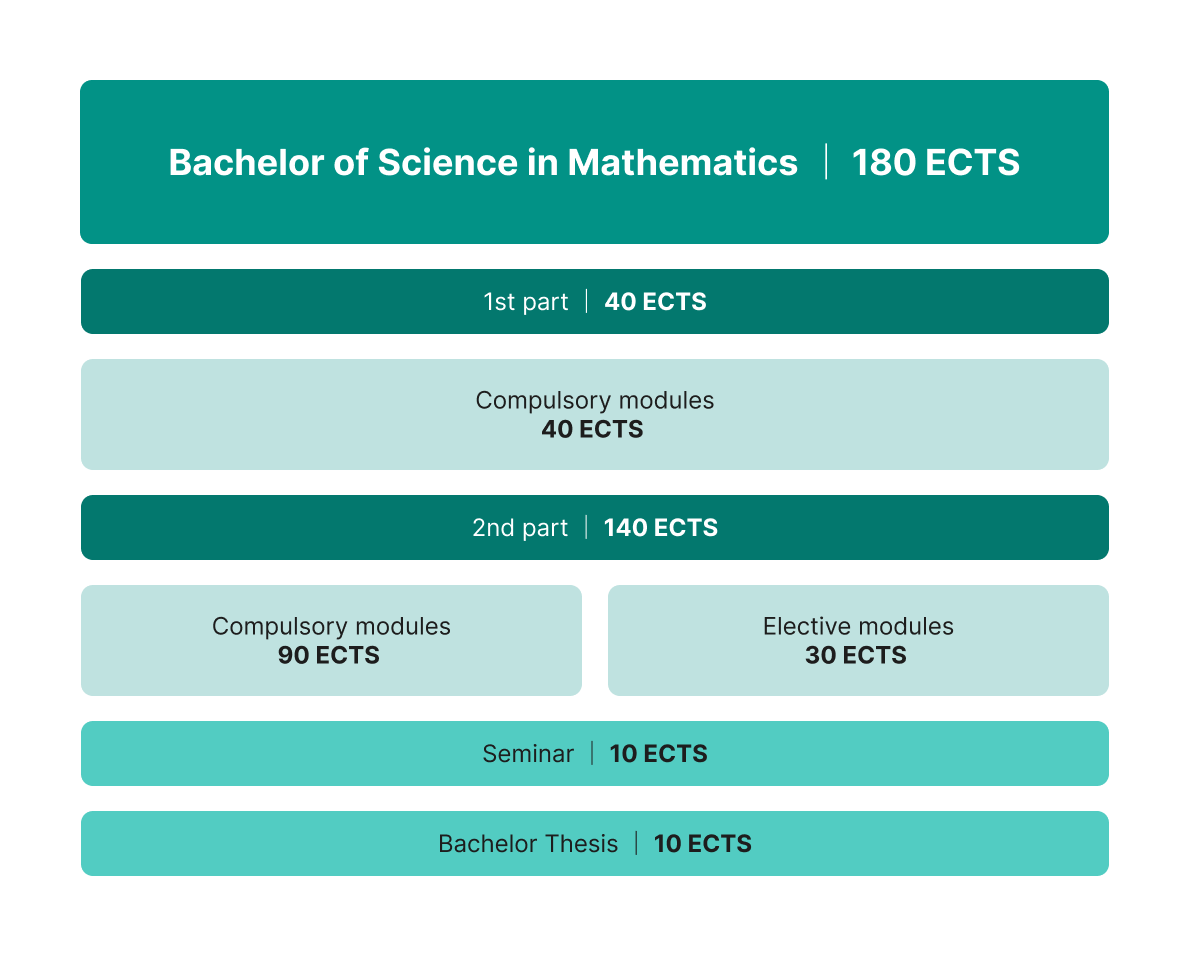The width and height of the screenshot is (1189, 956).
Task: Click the 30 ECTS value text
Action: [855, 655]
